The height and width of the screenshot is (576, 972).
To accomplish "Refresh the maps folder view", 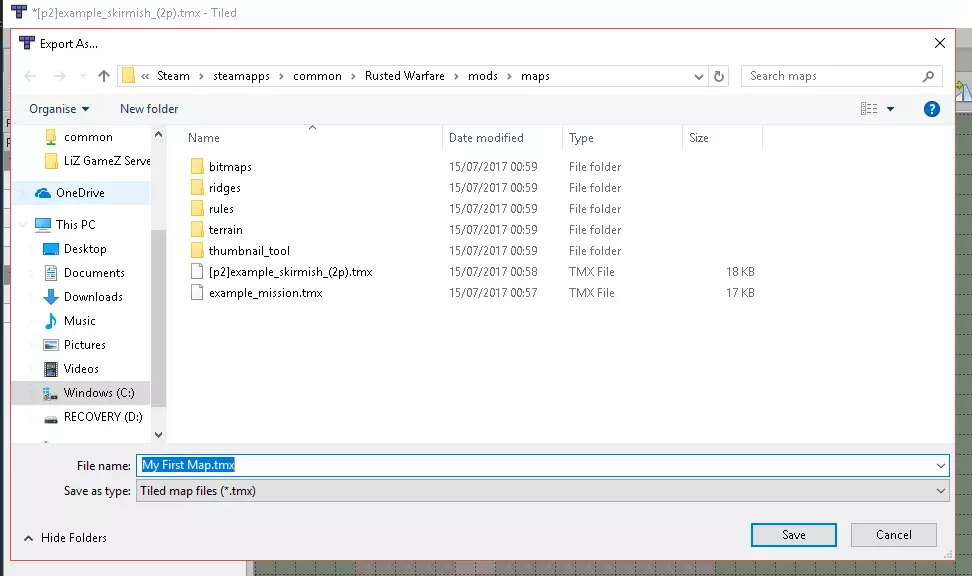I will click(718, 76).
